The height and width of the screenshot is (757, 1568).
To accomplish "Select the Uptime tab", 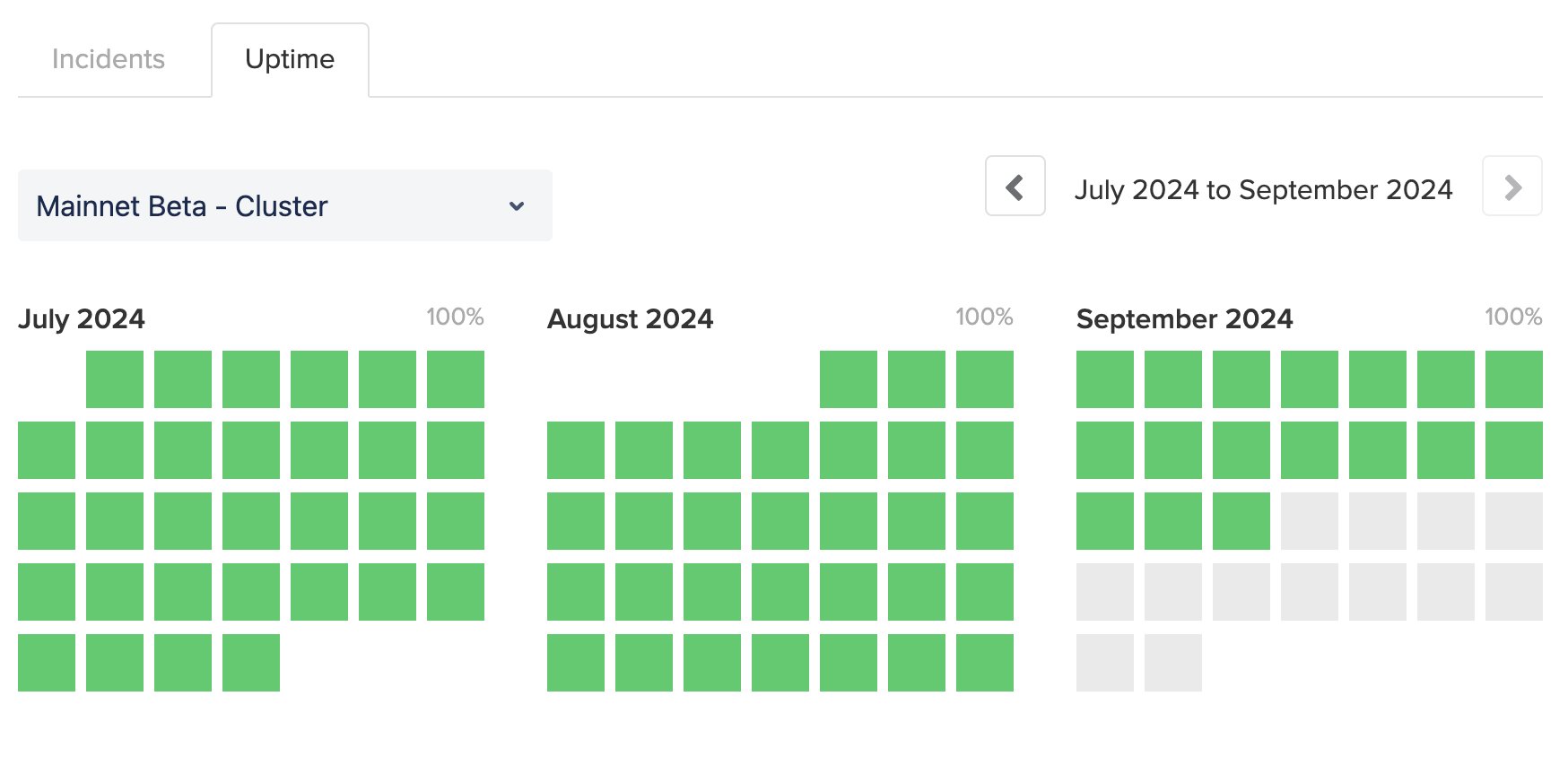I will (x=289, y=59).
